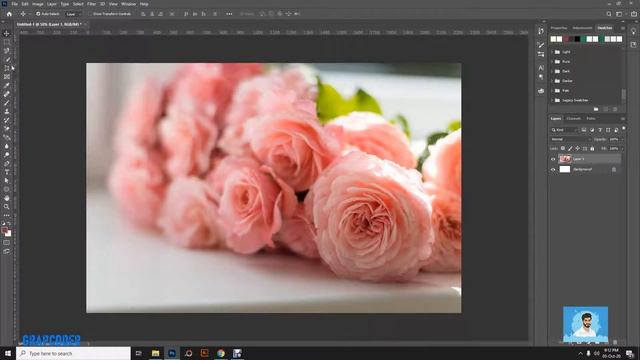Select the Horizontal Type tool

tap(7, 172)
